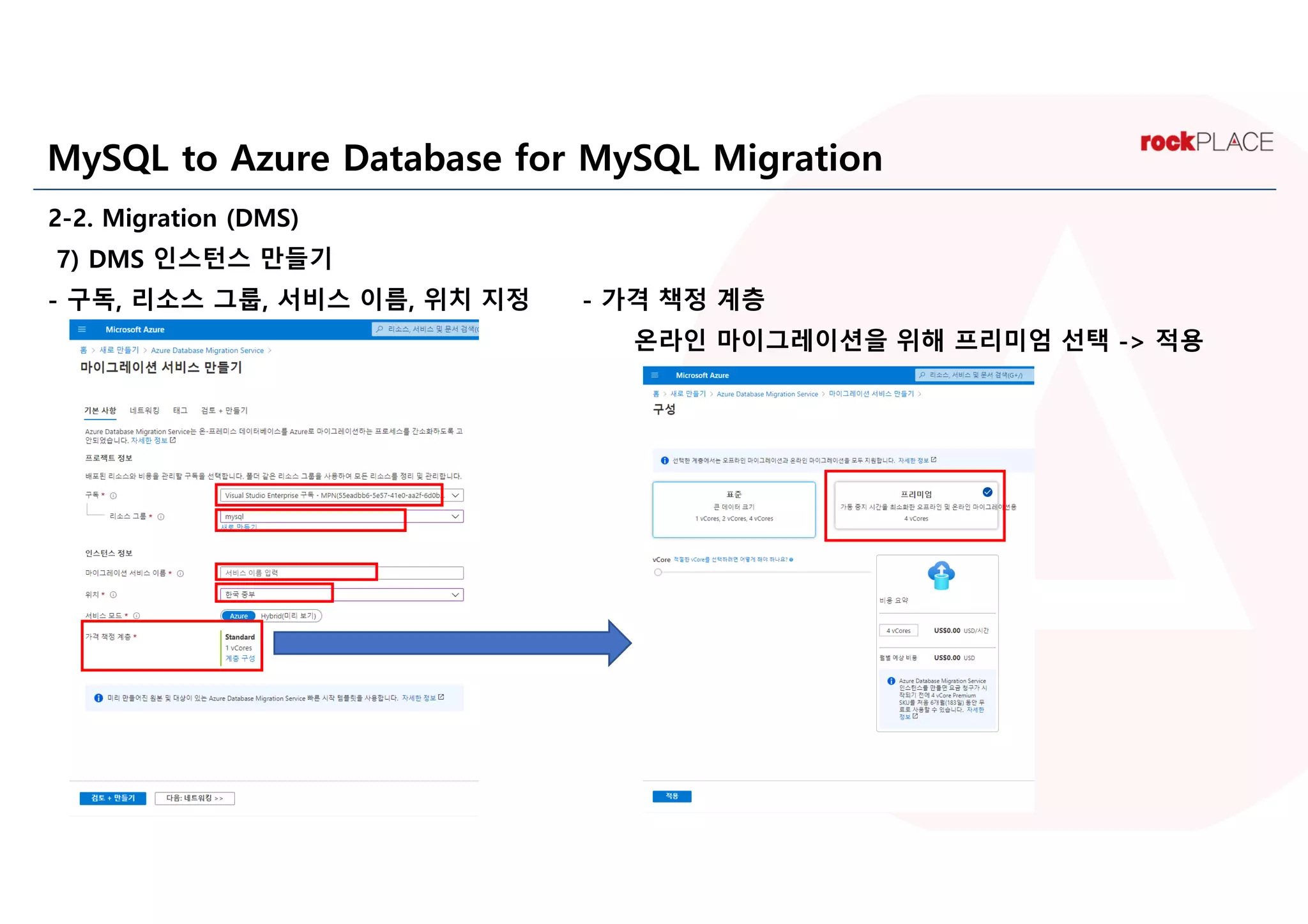Select the 프리미엄 pricing tier card
The image size is (1308, 924).
[x=916, y=506]
